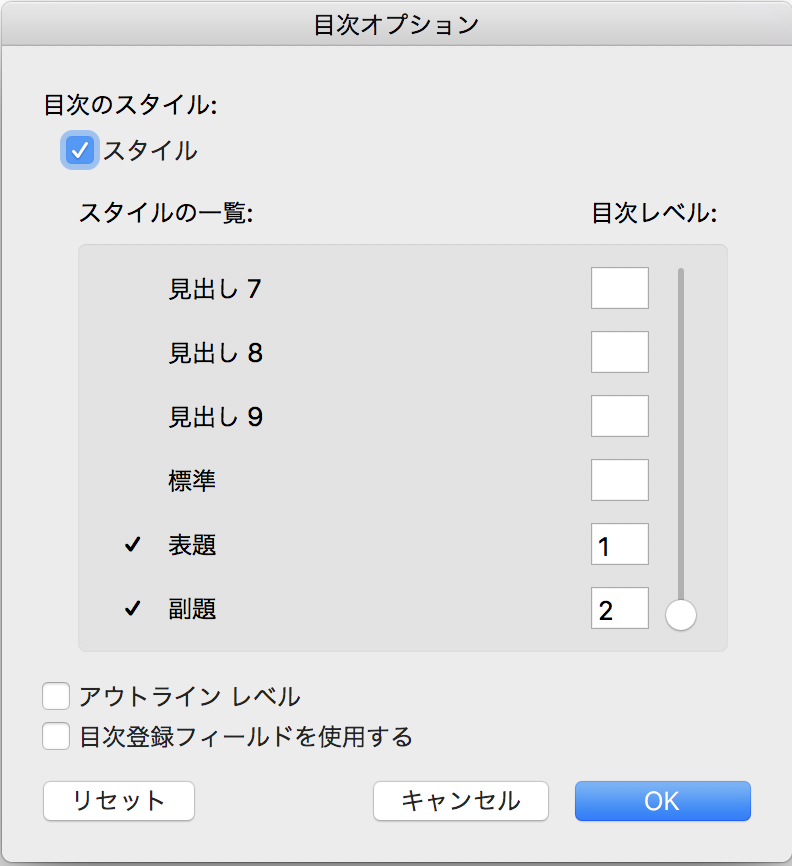Screen dimensions: 792x866
Task: Click the checkmark next to 副題
Action: [x=133, y=609]
